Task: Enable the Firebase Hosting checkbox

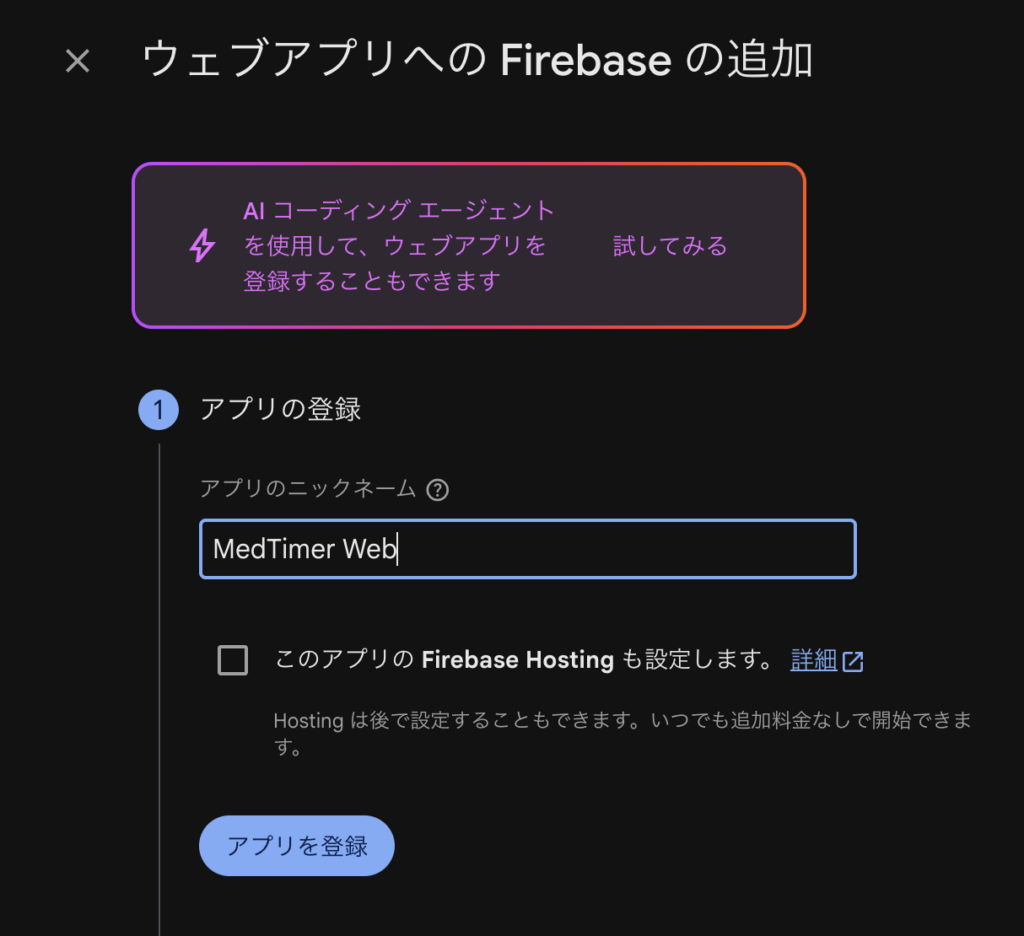Action: click(x=232, y=660)
